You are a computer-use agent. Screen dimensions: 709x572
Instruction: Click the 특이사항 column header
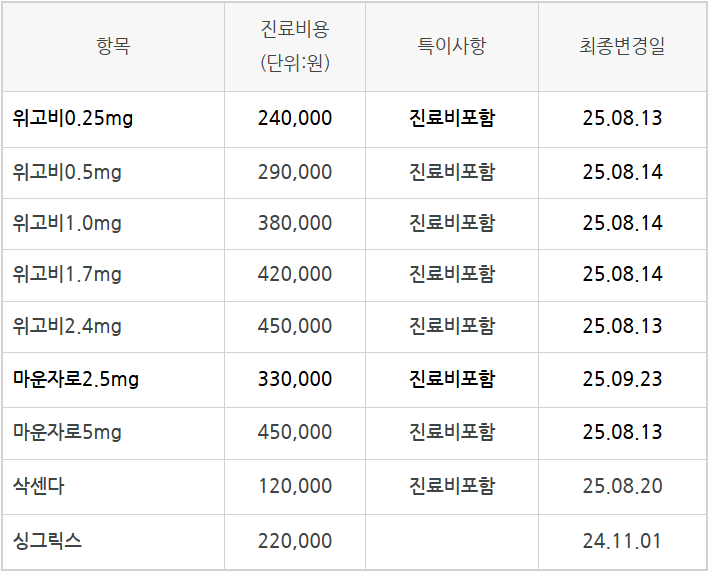451,46
